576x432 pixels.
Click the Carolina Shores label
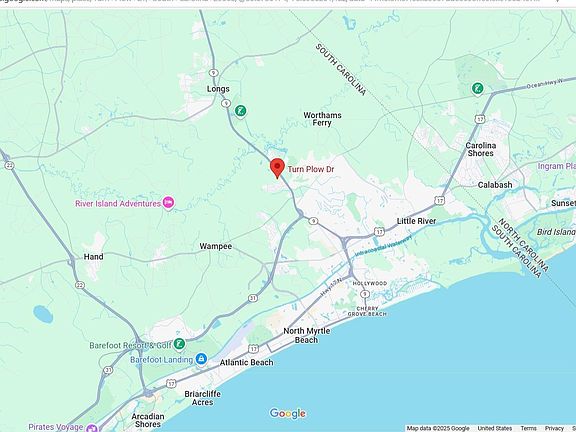pos(480,150)
